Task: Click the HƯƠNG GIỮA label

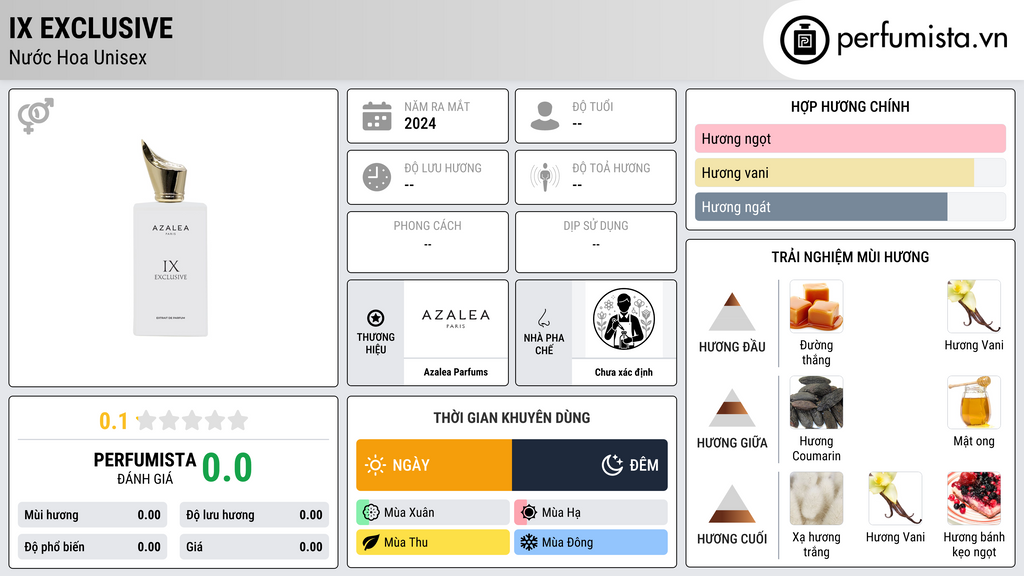Action: point(732,443)
